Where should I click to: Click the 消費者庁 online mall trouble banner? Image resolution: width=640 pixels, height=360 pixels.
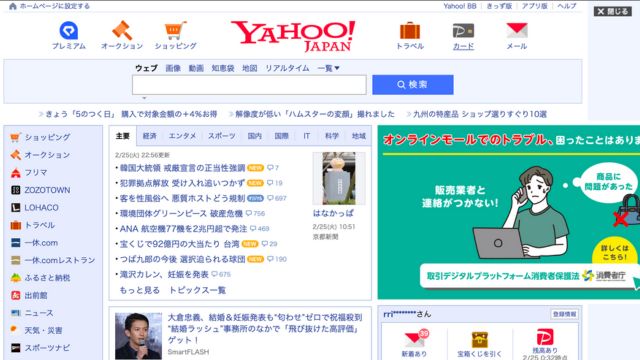pyautogui.click(x=509, y=212)
